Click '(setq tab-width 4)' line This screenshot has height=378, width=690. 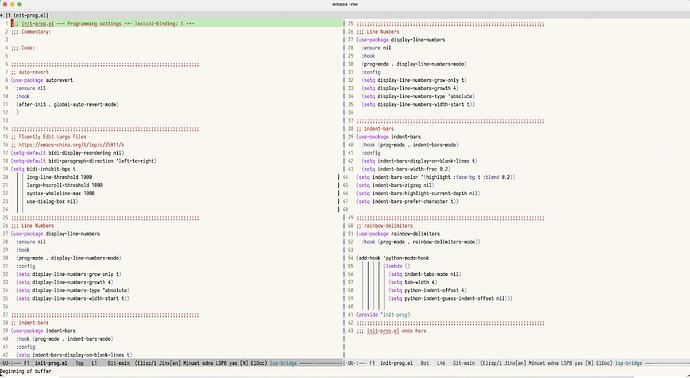[413, 283]
